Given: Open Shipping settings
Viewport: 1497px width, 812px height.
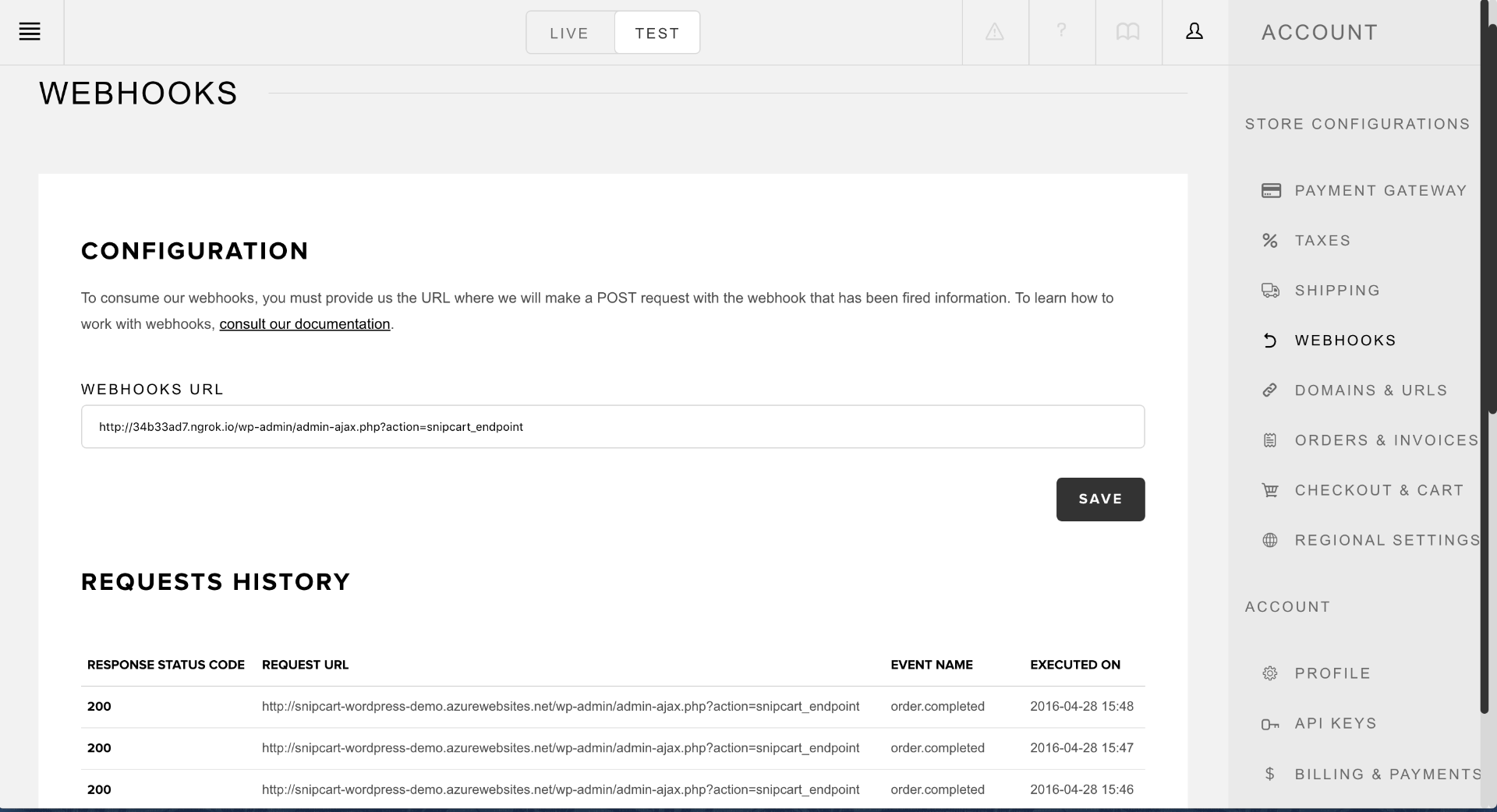Looking at the screenshot, I should [x=1337, y=291].
